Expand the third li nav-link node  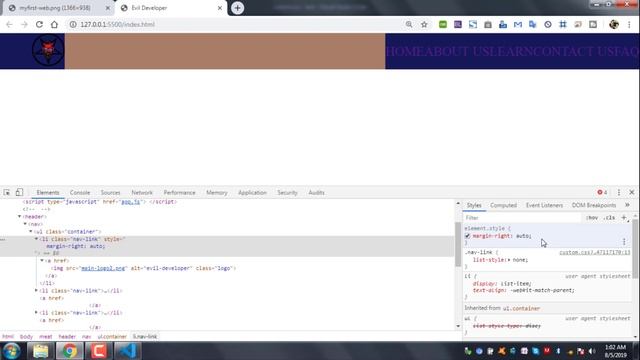tap(36, 313)
